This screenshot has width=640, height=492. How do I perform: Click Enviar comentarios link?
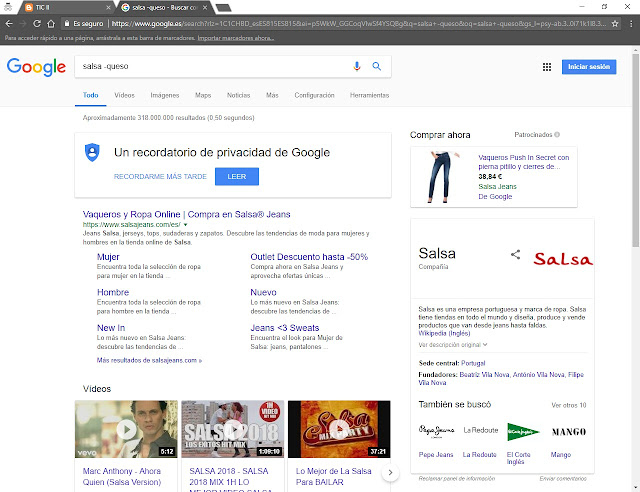(563, 478)
